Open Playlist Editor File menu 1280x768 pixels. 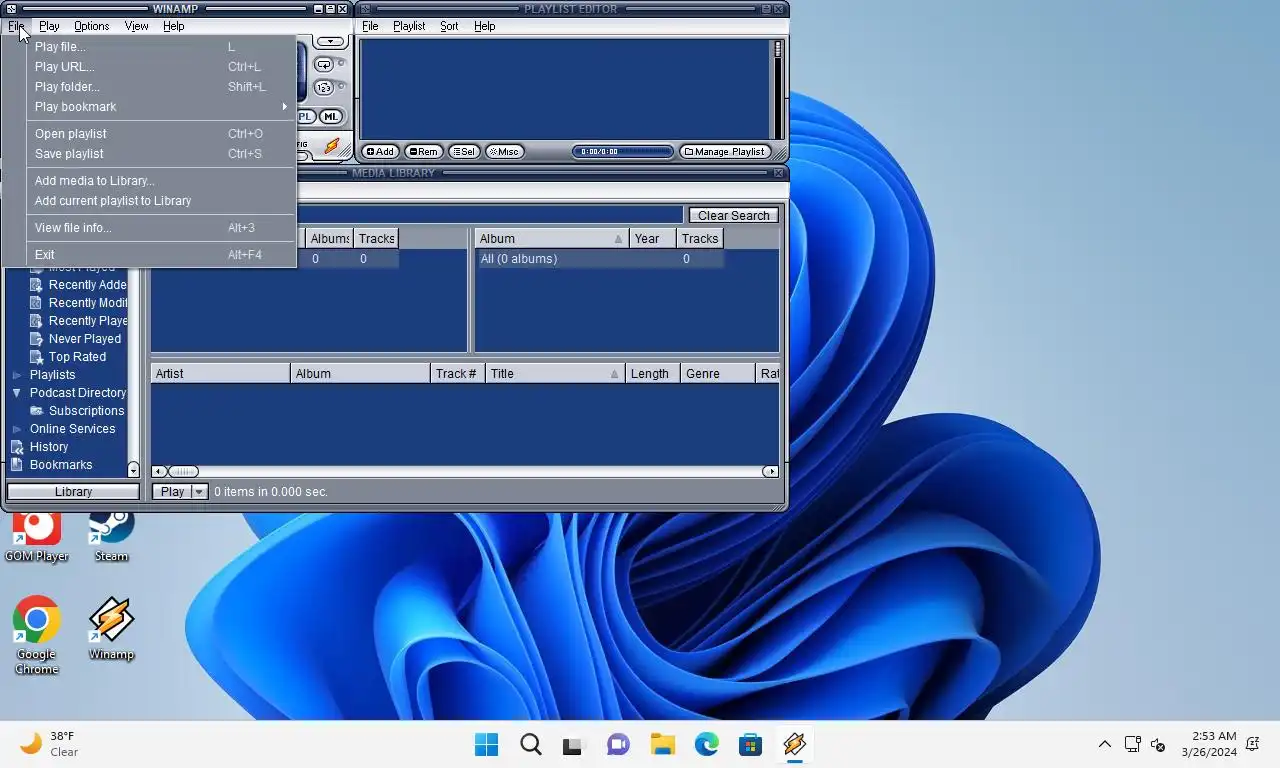point(370,26)
